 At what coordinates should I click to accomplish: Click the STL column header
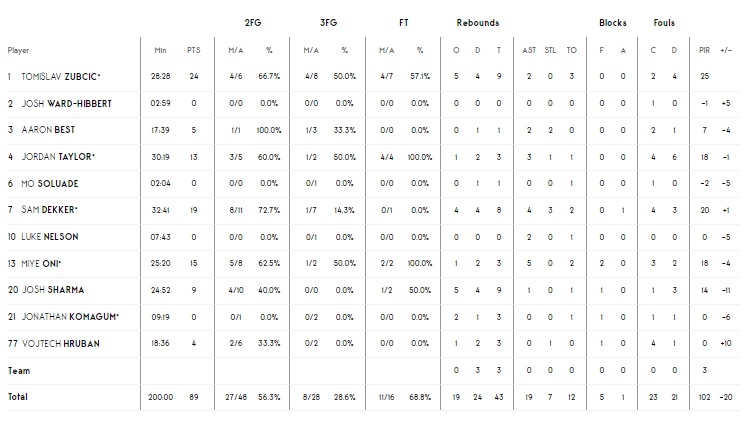pyautogui.click(x=551, y=50)
